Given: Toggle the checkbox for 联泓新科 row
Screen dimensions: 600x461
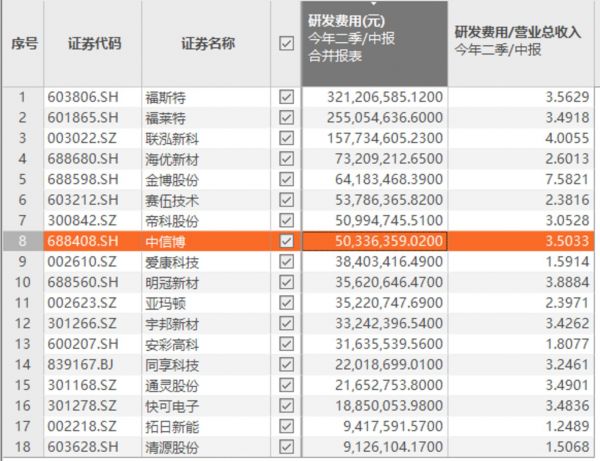Looking at the screenshot, I should [x=287, y=138].
